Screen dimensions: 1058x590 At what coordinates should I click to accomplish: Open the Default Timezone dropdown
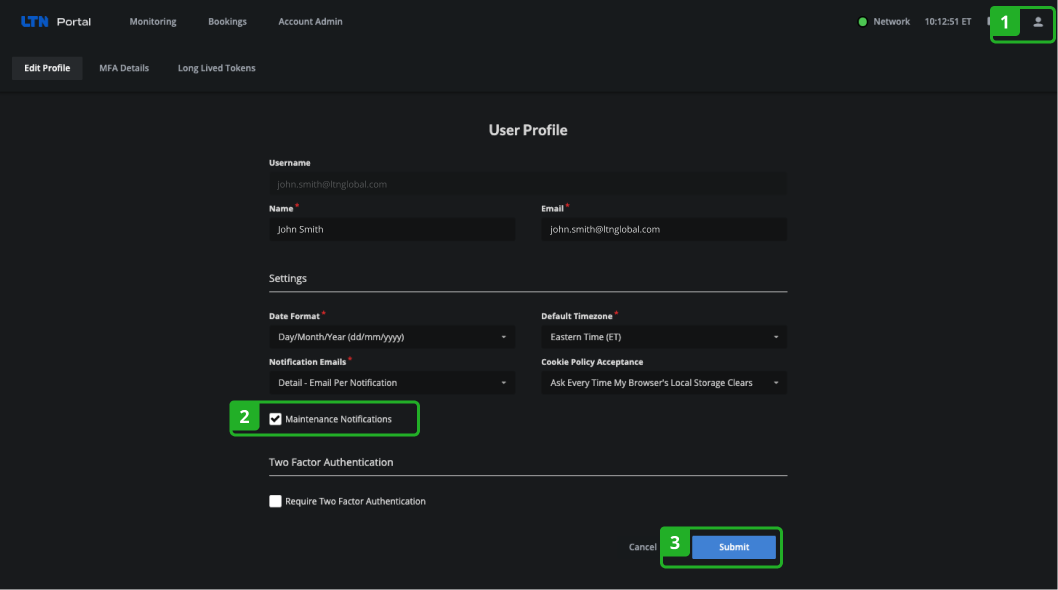[x=664, y=337]
